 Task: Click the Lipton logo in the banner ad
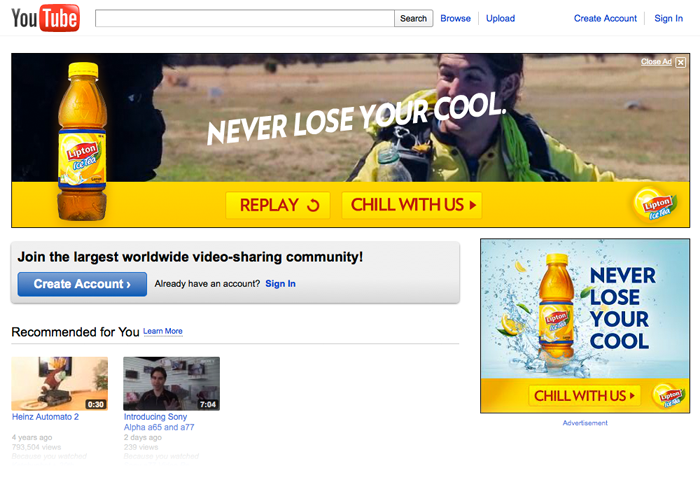(x=655, y=205)
